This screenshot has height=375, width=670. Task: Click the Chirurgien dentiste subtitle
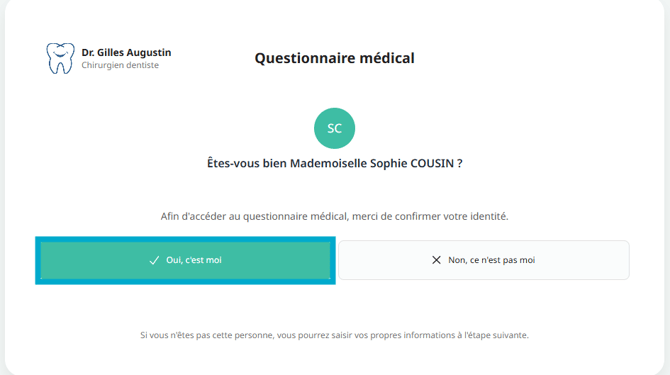pyautogui.click(x=120, y=65)
